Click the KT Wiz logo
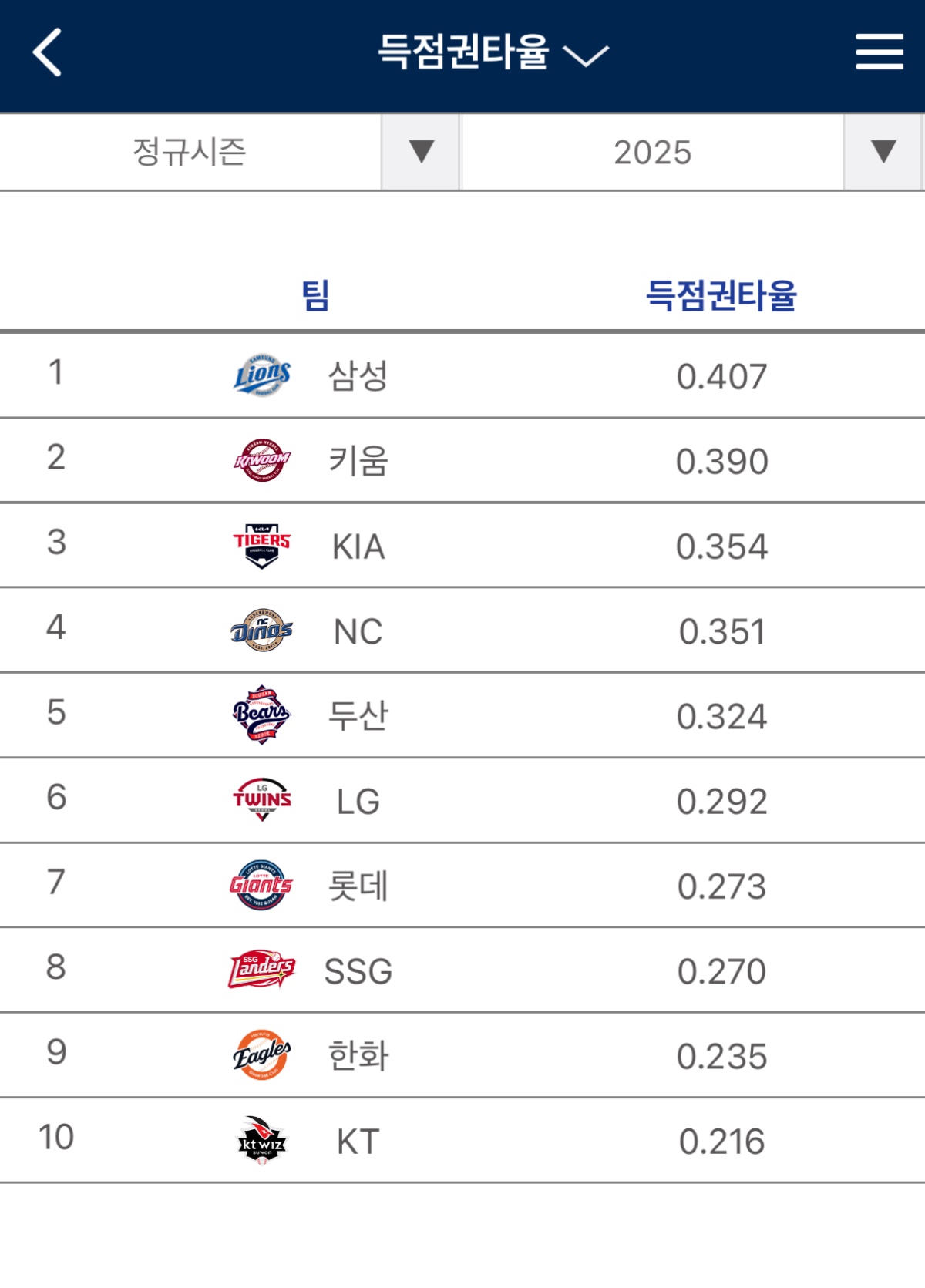This screenshot has height=1288, width=925. pyautogui.click(x=262, y=1140)
